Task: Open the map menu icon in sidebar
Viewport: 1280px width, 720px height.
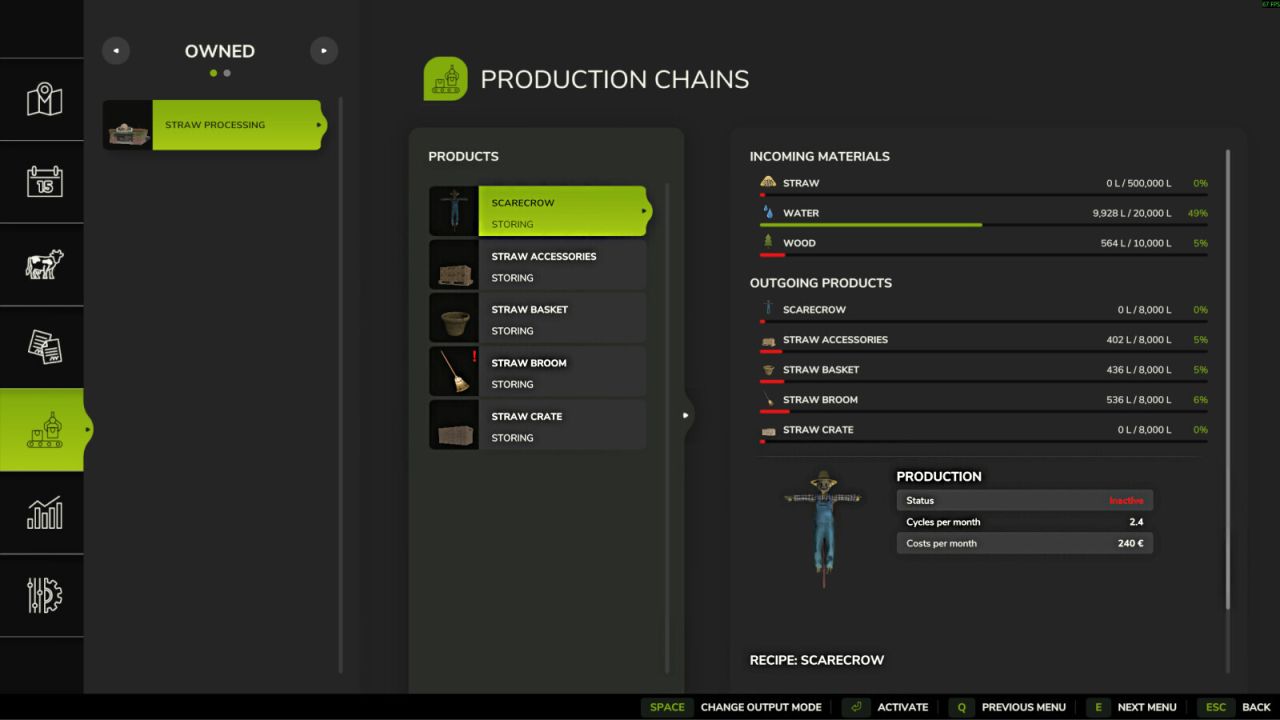Action: (43, 100)
